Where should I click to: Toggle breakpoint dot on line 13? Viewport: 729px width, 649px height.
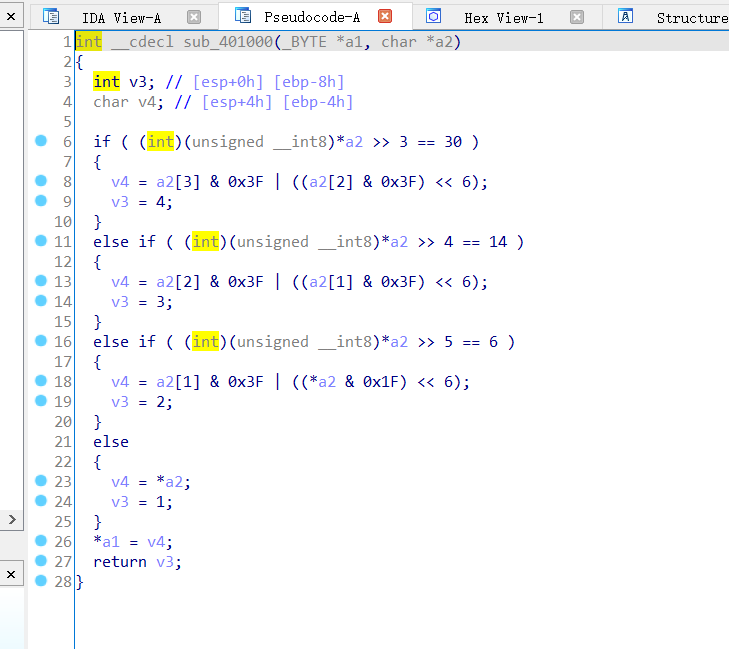click(x=41, y=281)
